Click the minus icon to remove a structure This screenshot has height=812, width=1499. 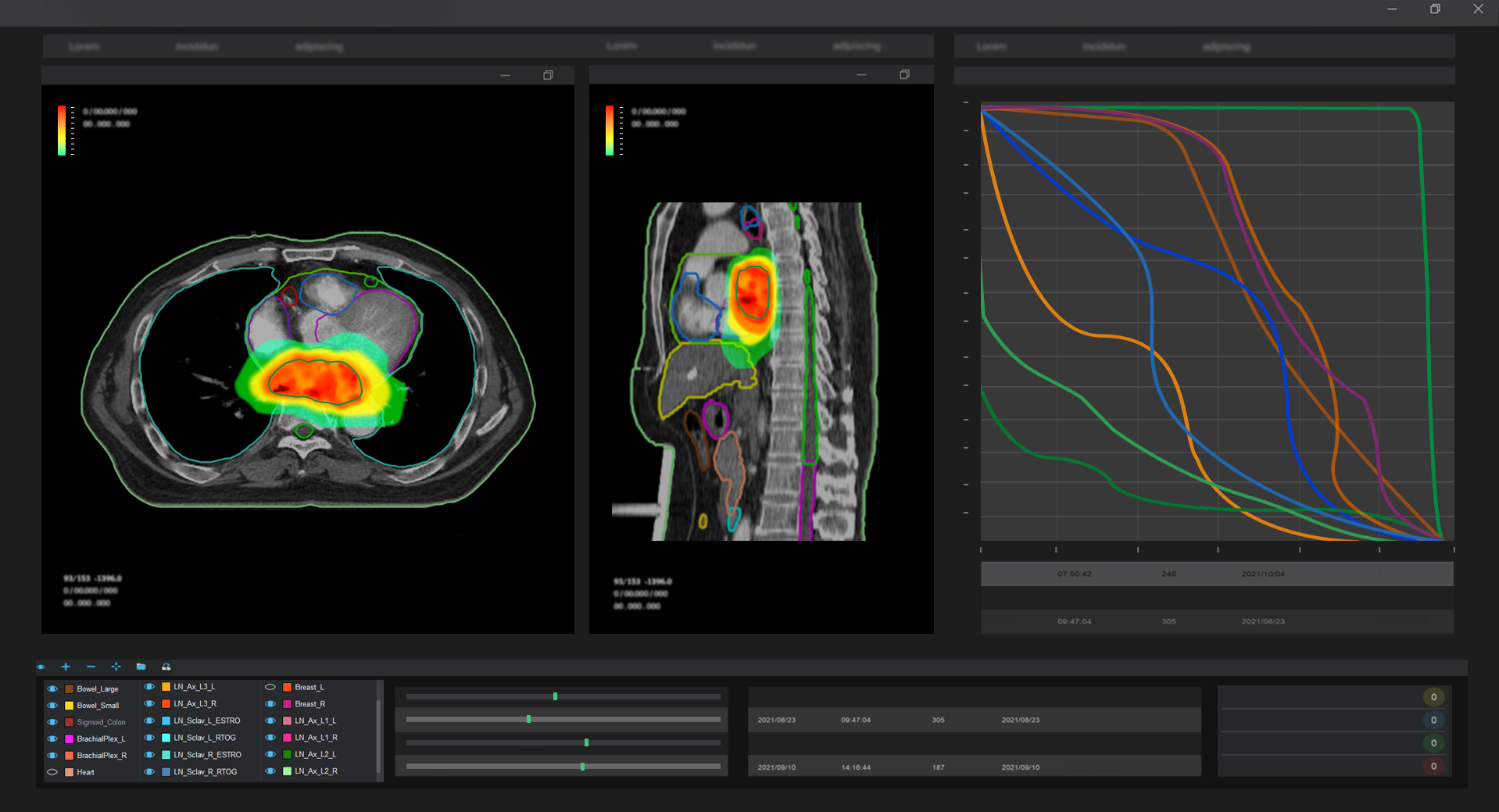91,667
